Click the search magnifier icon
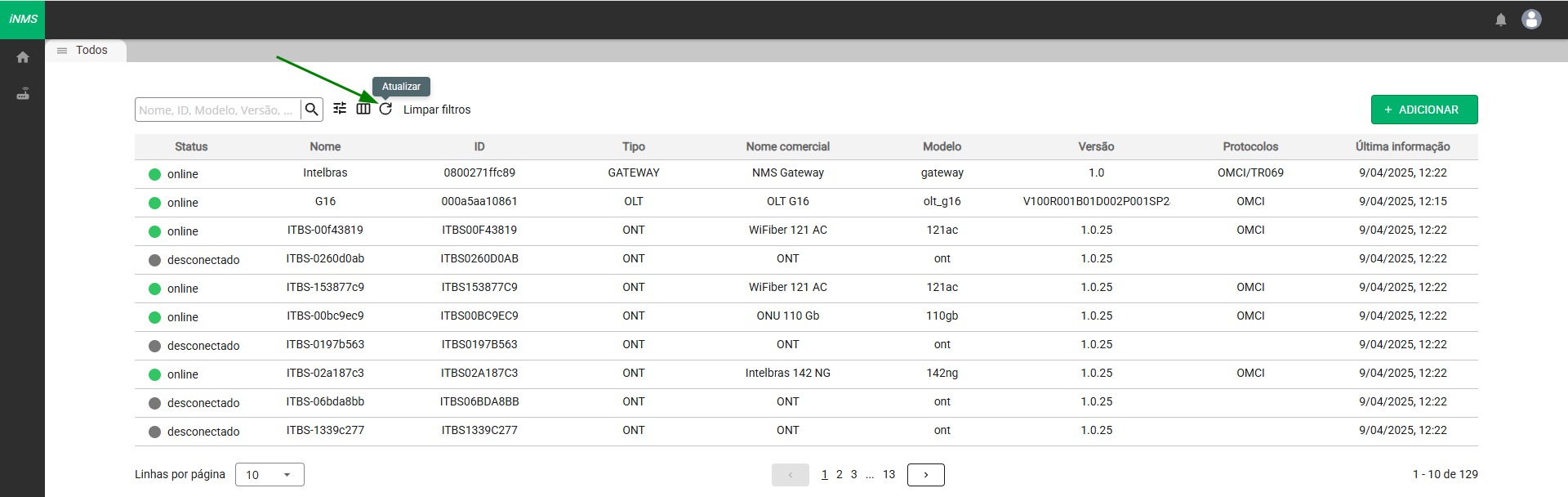 pyautogui.click(x=311, y=110)
